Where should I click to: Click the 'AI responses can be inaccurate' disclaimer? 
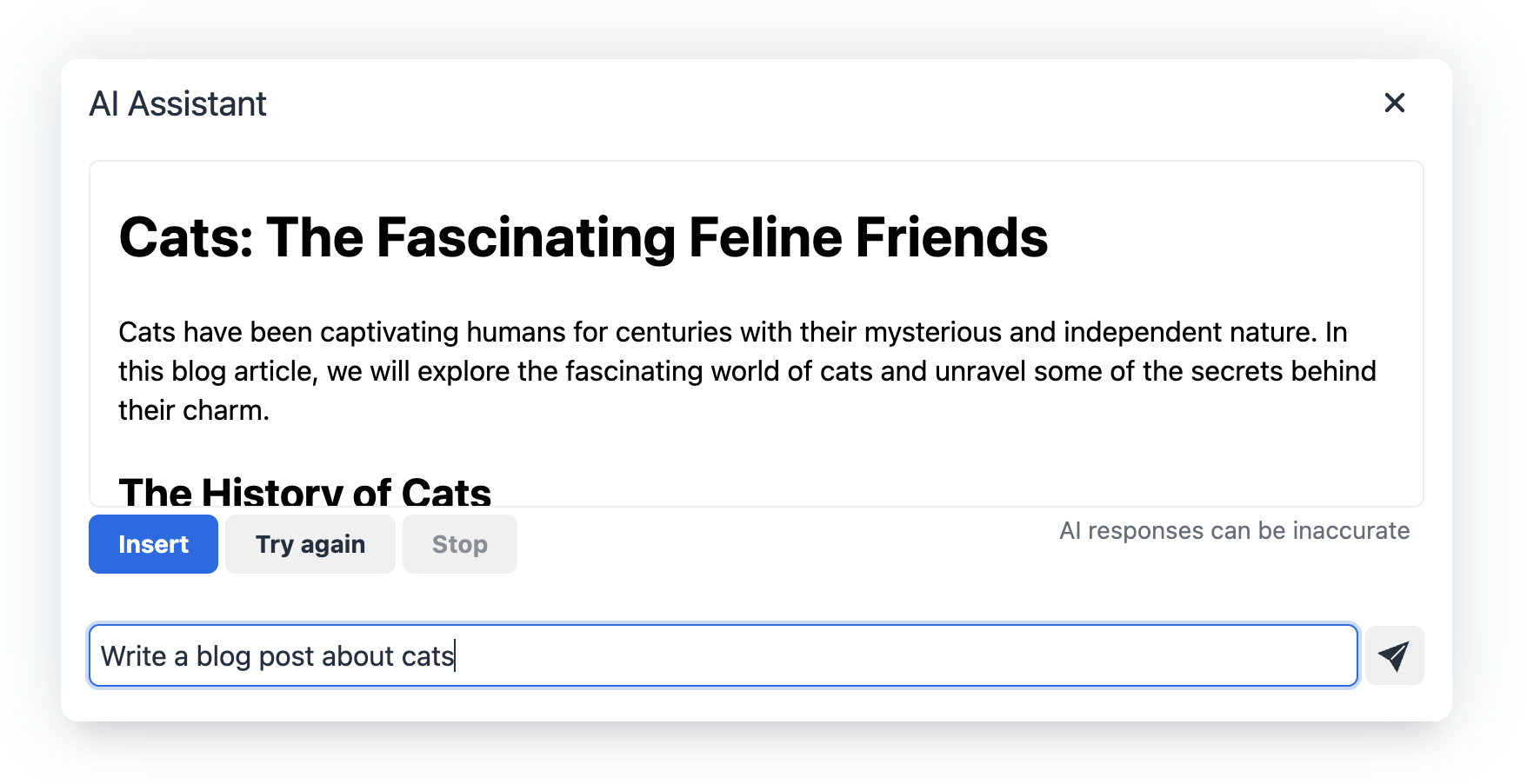coord(1234,530)
